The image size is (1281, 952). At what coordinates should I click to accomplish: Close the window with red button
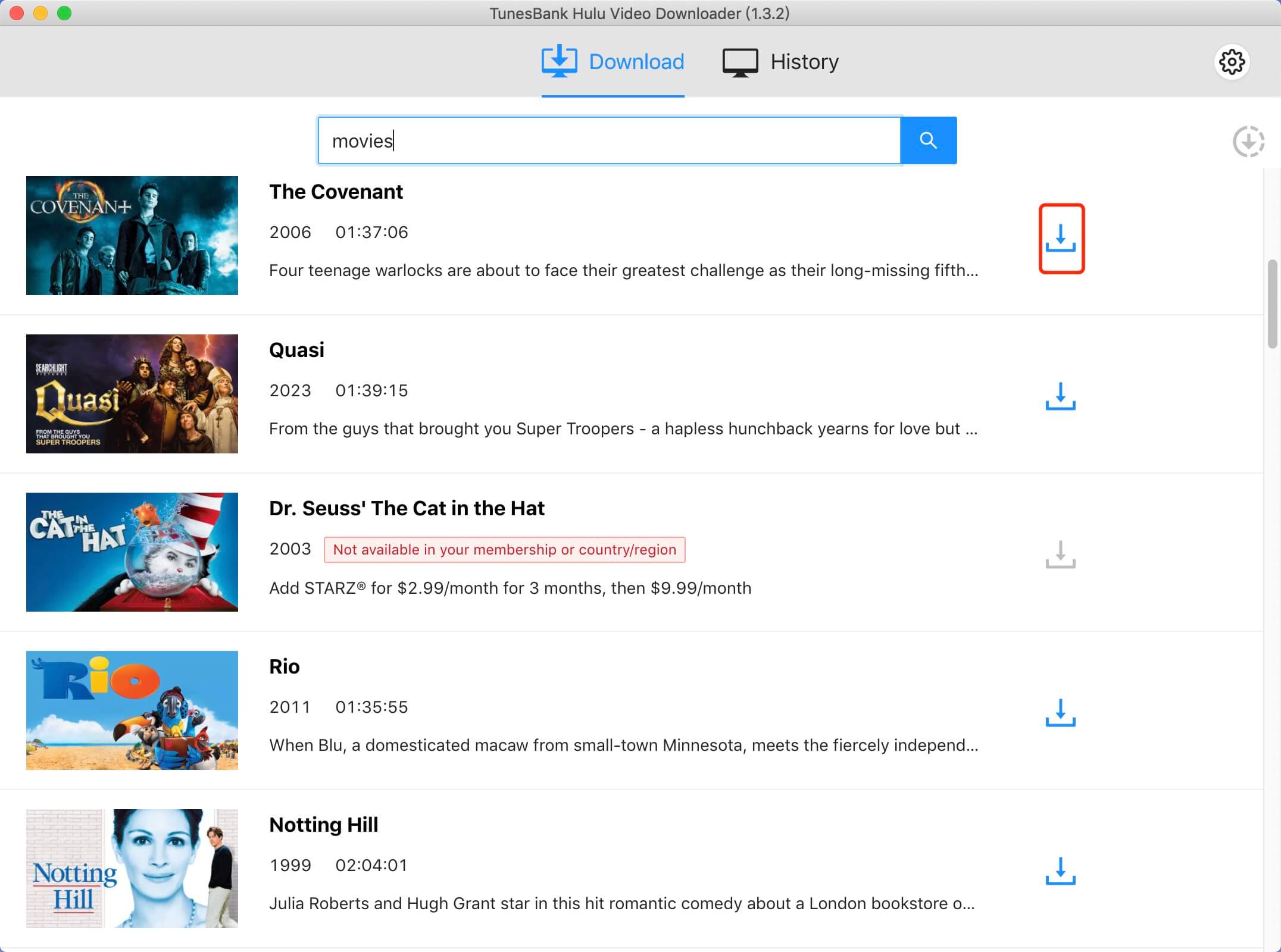click(17, 13)
